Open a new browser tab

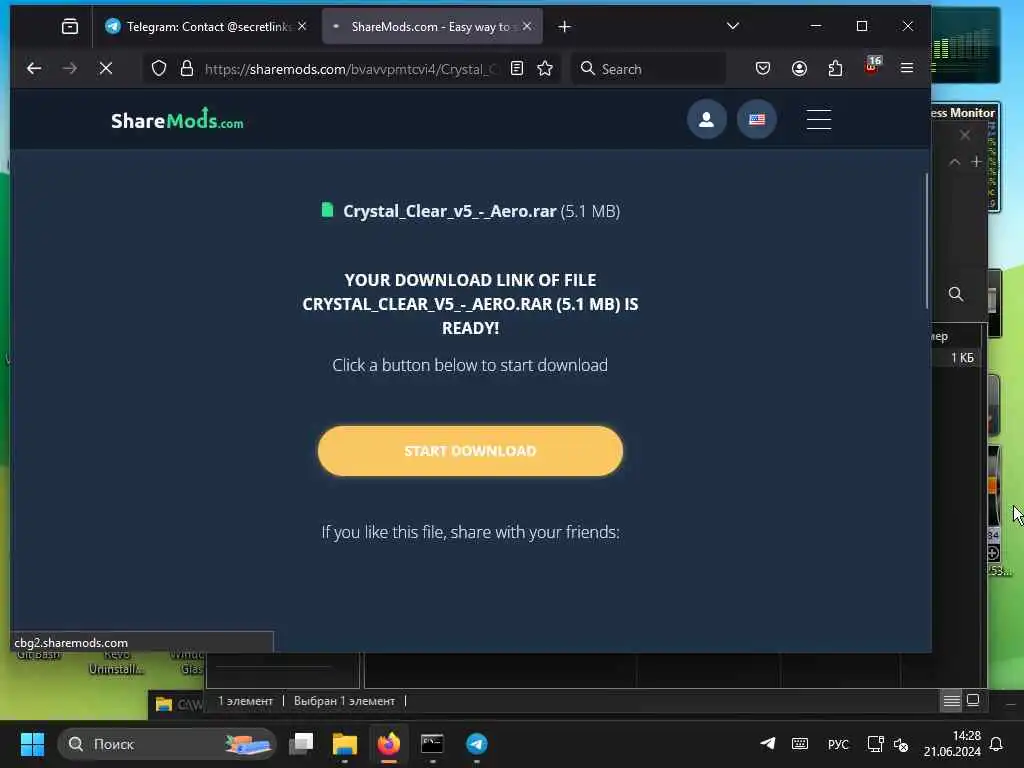[565, 27]
